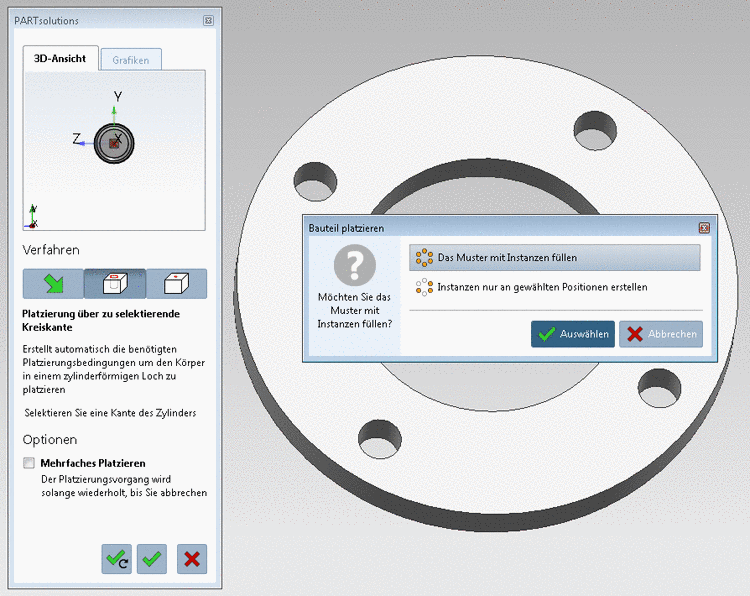This screenshot has width=750, height=596.
Task: Click 'Platzierung über zu selektierende Kreiskante' text
Action: click(x=101, y=320)
